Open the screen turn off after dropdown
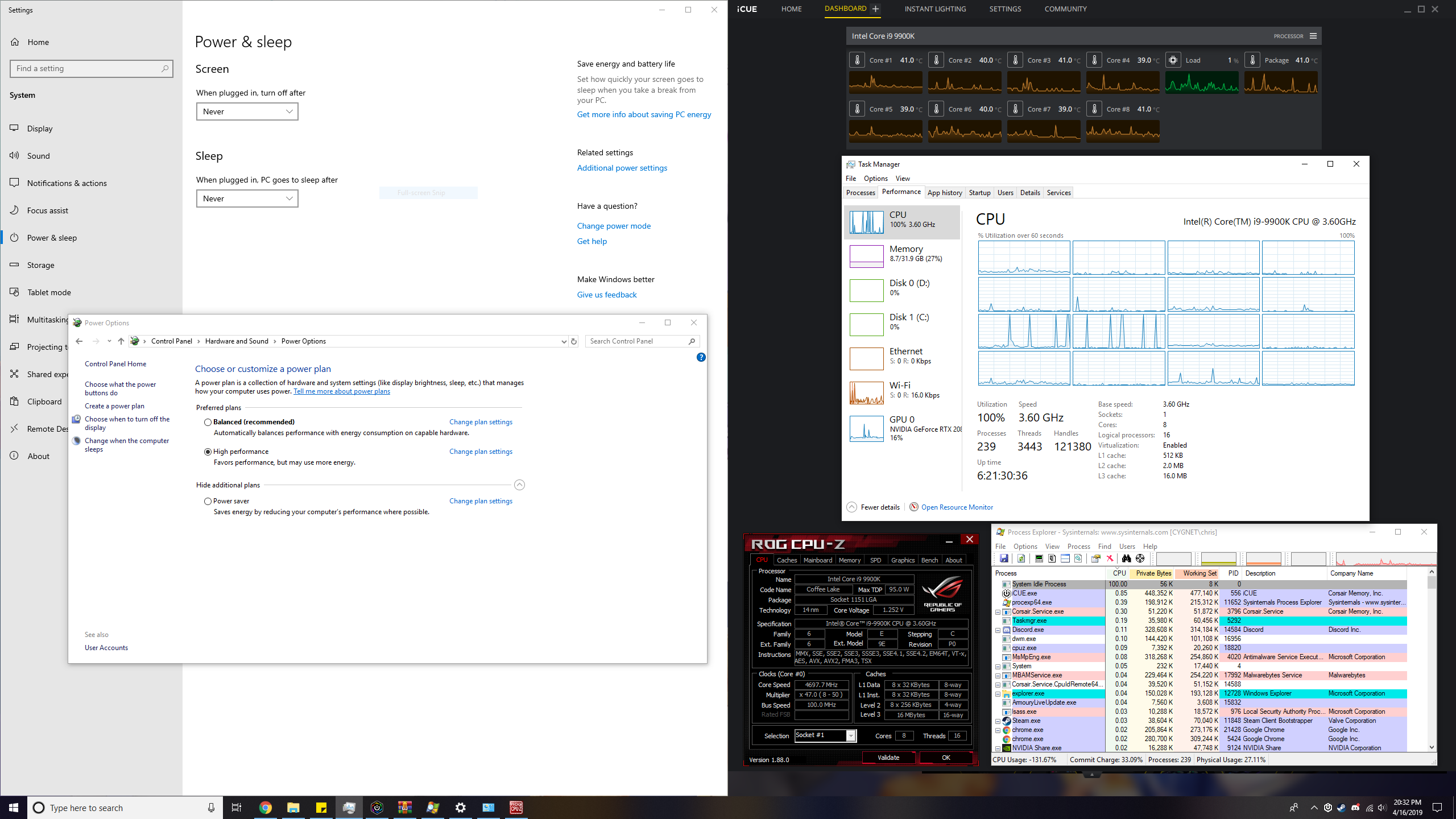The width and height of the screenshot is (1456, 819). [x=247, y=111]
